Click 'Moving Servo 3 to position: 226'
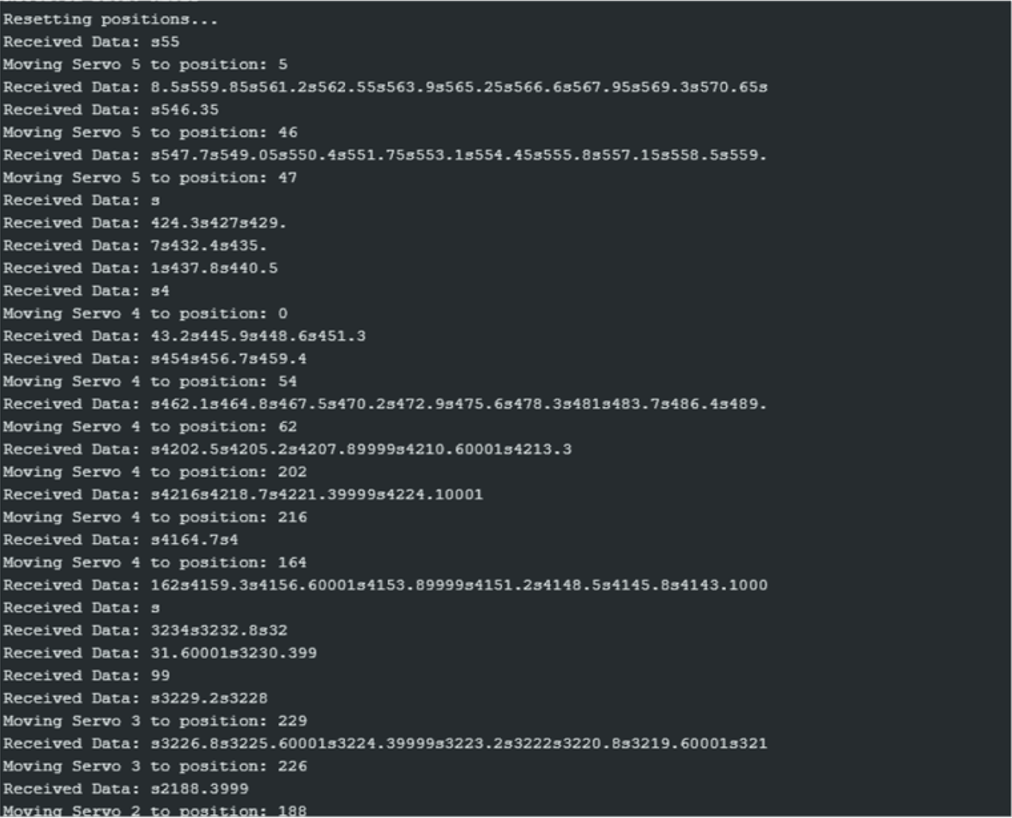 [x=155, y=766]
